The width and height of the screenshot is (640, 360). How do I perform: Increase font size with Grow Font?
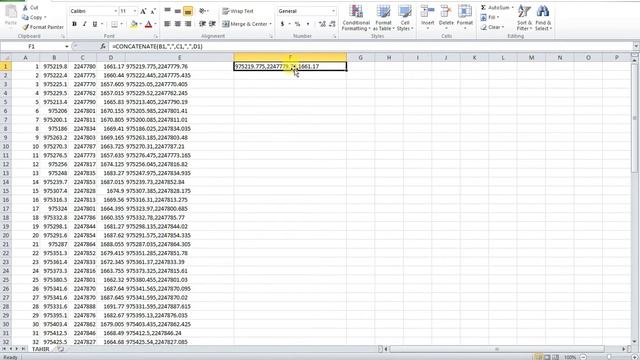[143, 11]
